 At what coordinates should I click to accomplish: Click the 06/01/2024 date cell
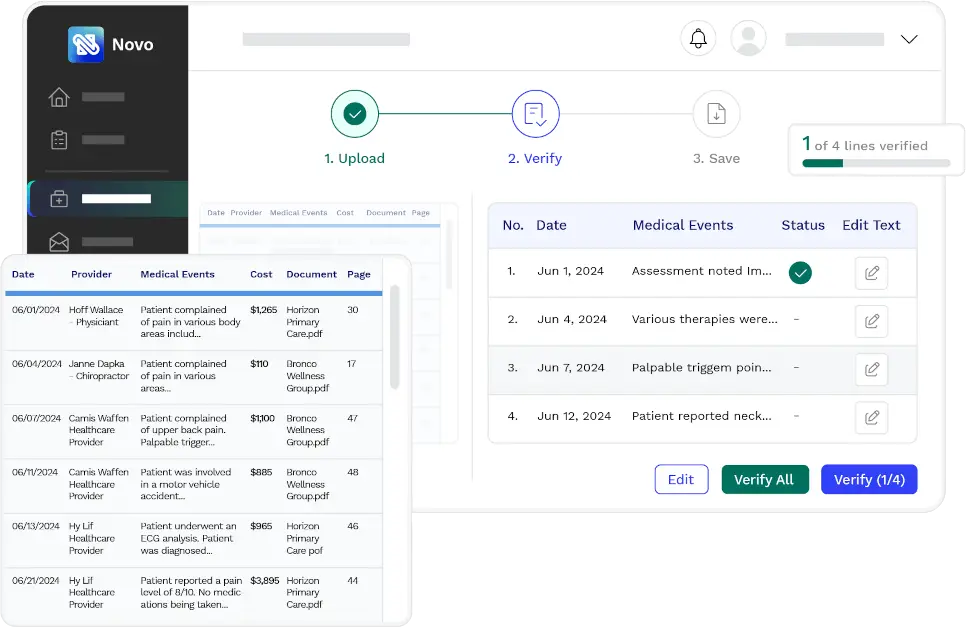coord(36,310)
